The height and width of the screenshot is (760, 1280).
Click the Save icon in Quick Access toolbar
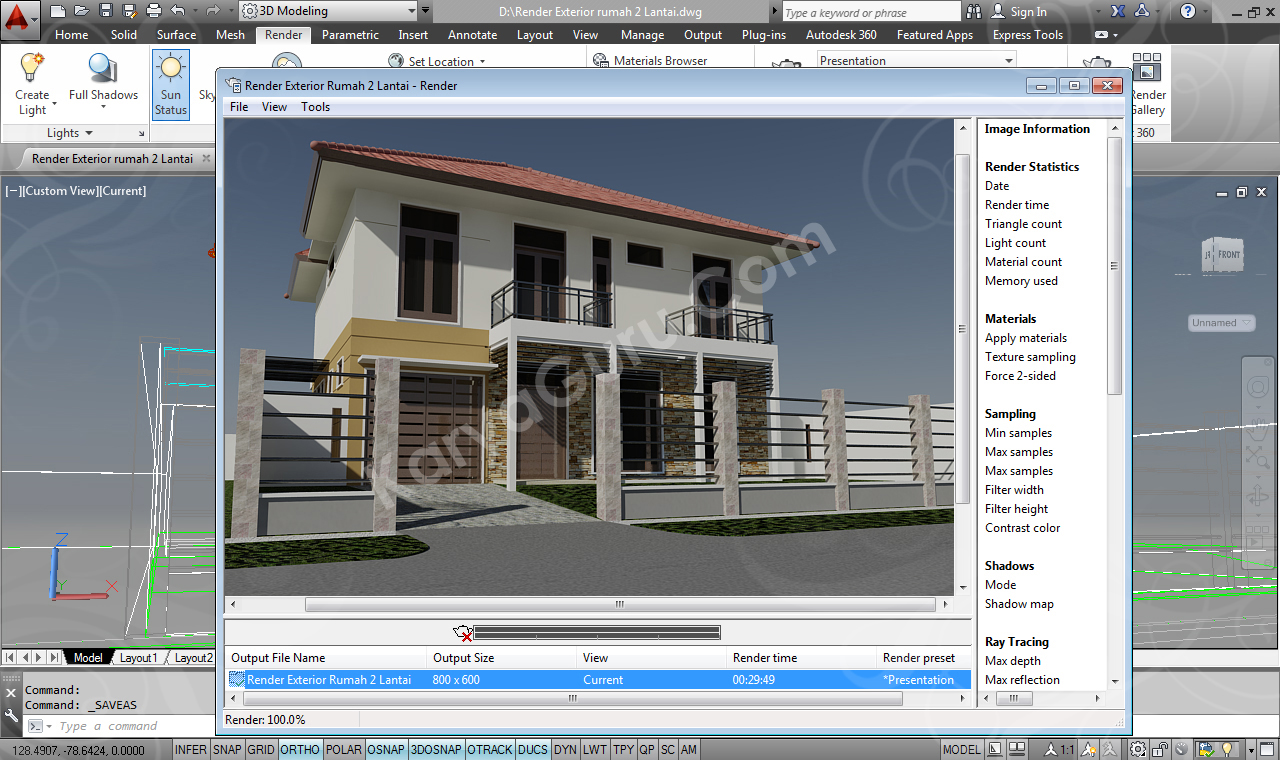(x=104, y=11)
